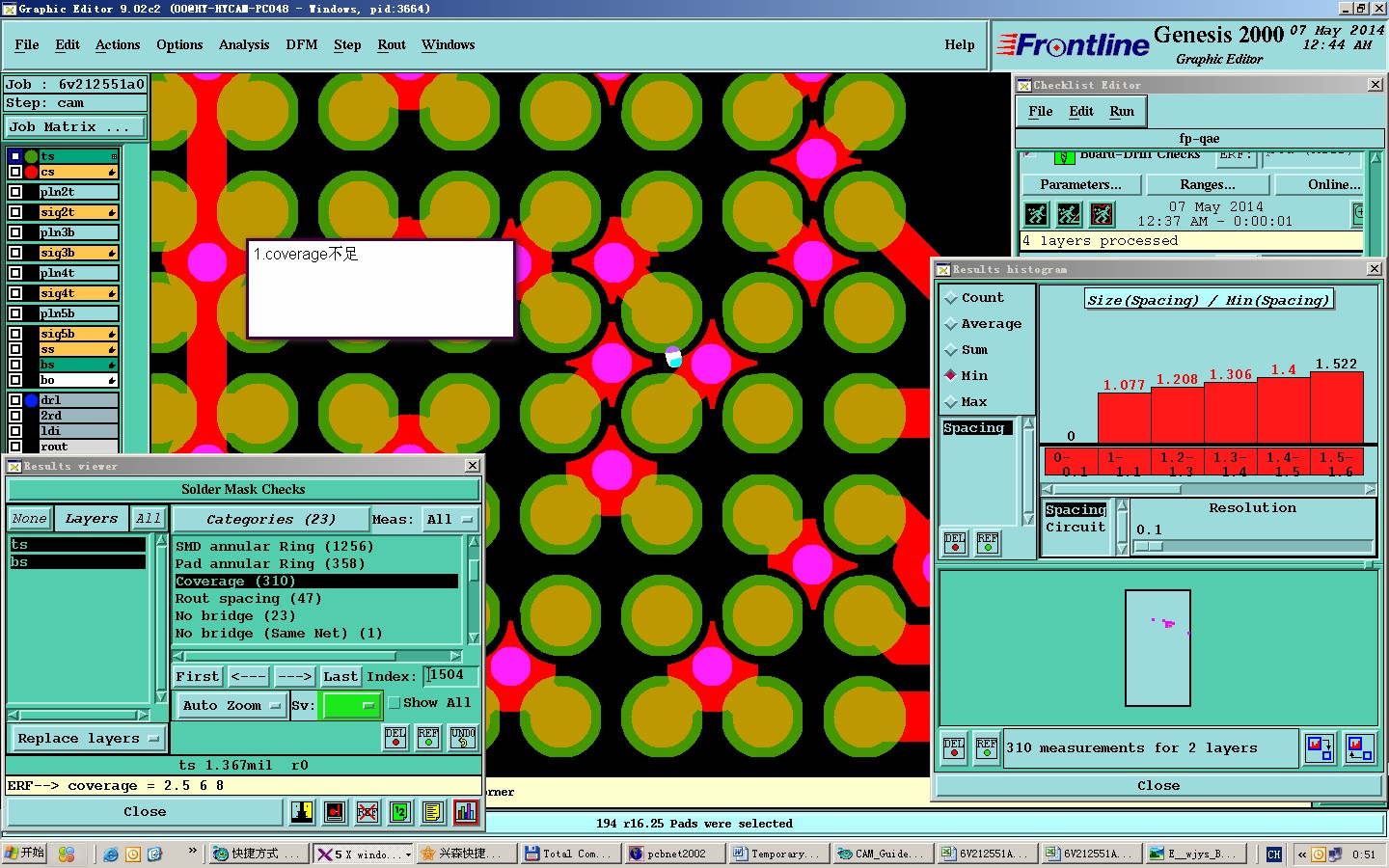Select Sum radio option in histogram

(x=951, y=350)
